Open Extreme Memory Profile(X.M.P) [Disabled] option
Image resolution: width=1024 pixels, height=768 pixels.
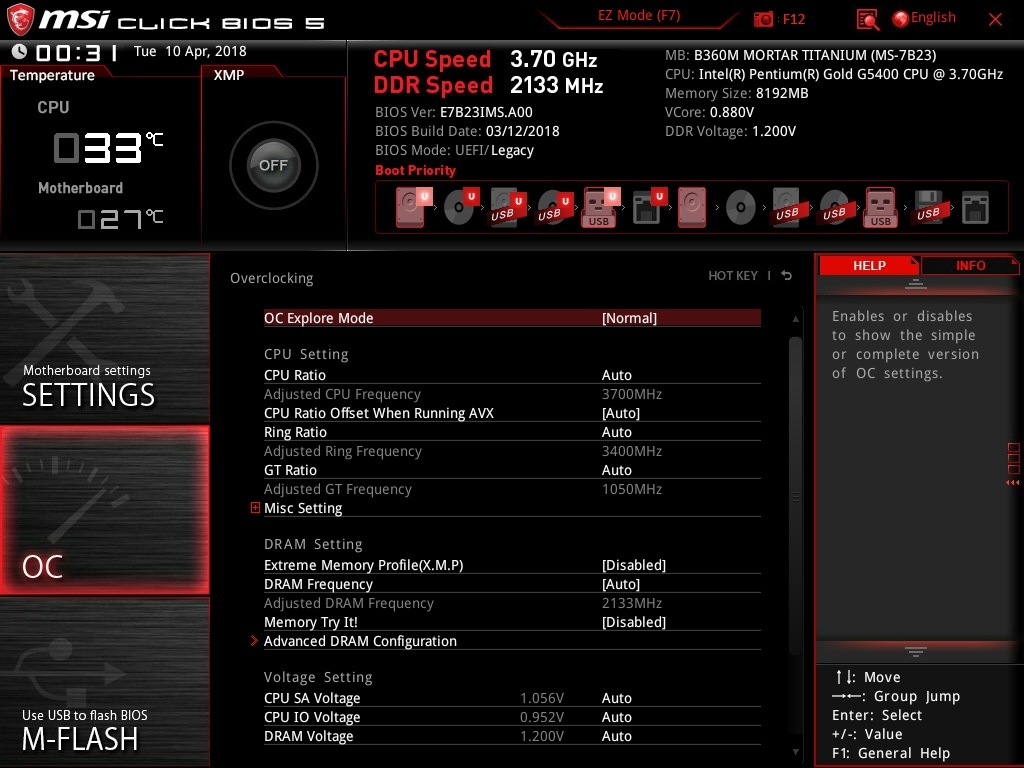(512, 565)
